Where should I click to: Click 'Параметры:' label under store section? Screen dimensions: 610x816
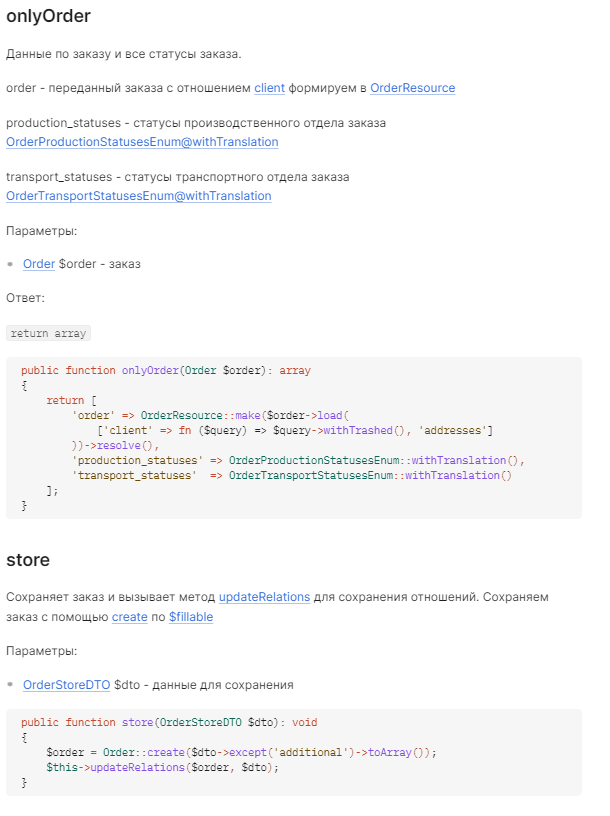(x=42, y=651)
